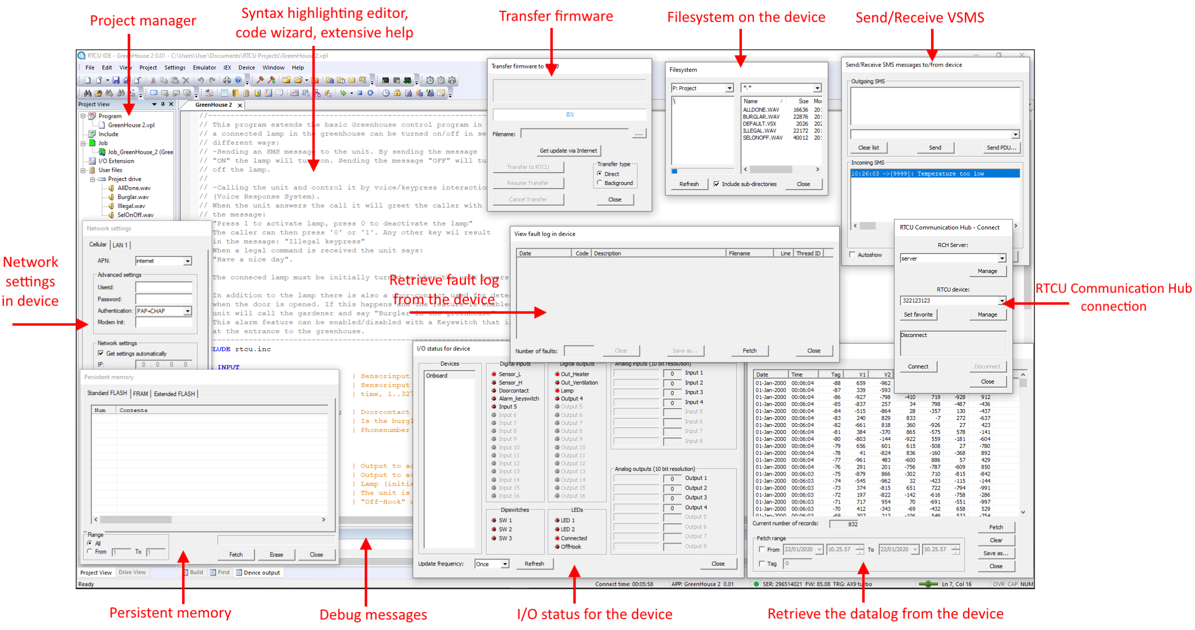The image size is (1195, 630).
Task: Click the Filesystem file list horizontal scrollbar
Action: click(x=781, y=169)
